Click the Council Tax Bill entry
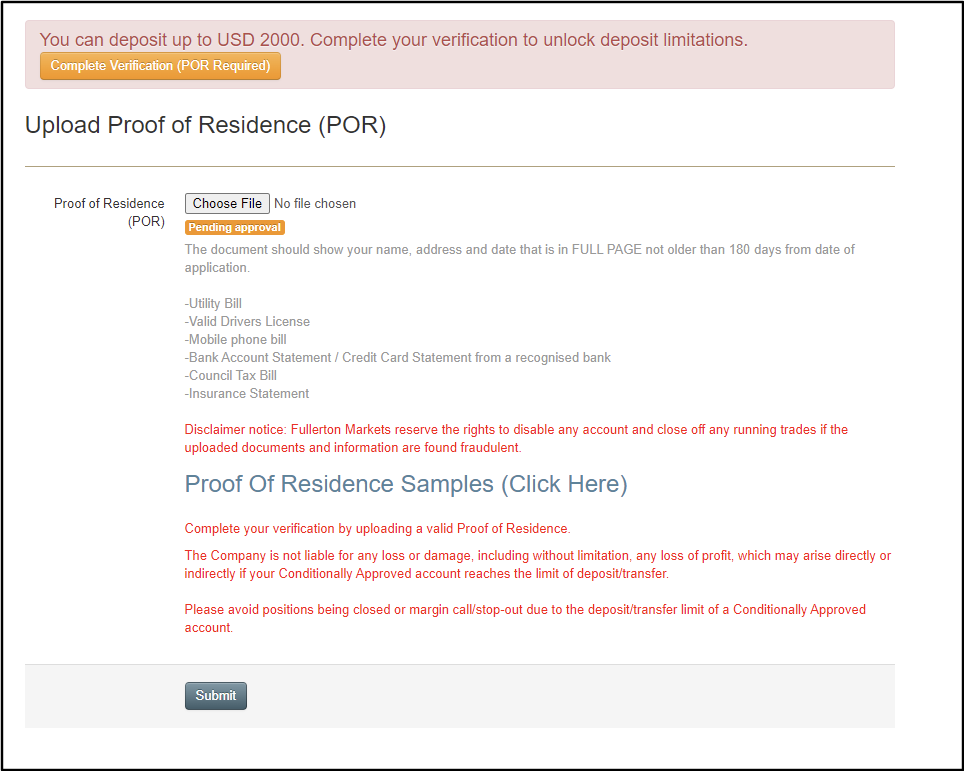The width and height of the screenshot is (964, 771). click(230, 376)
